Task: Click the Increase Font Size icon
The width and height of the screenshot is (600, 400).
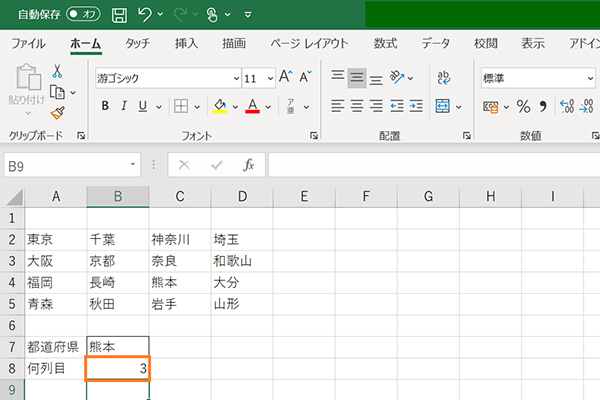Action: [x=286, y=77]
